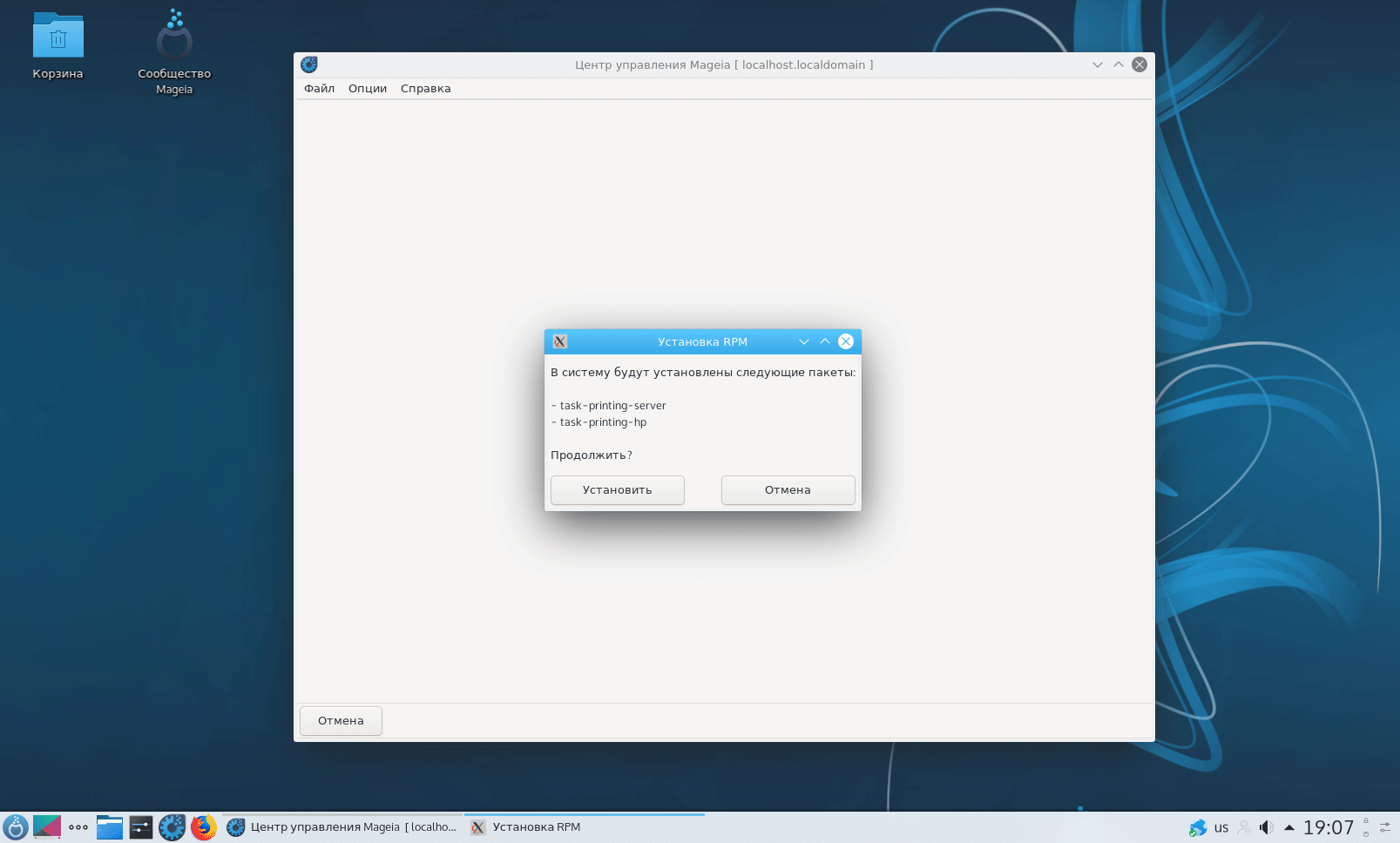Screen dimensions: 1400x843
Task: Click the activities pager icon in the taskbar
Action: tap(47, 827)
